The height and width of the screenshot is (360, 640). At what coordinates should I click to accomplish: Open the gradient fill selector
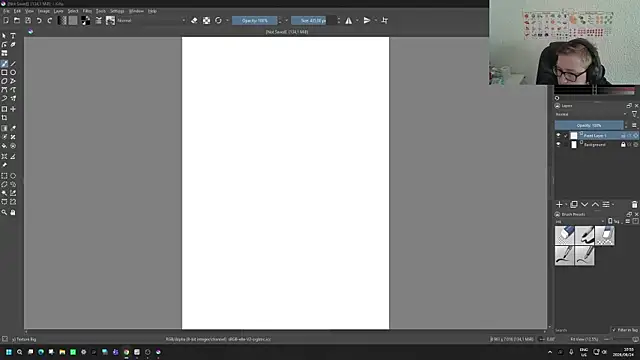coord(62,20)
